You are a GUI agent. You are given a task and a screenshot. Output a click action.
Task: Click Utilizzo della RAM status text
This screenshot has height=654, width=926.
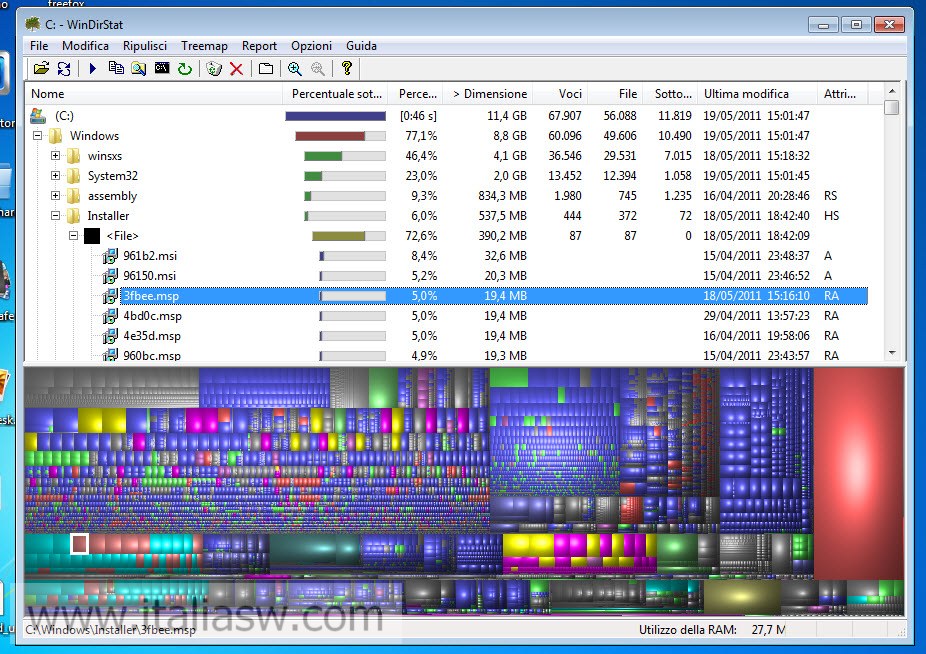pos(687,630)
